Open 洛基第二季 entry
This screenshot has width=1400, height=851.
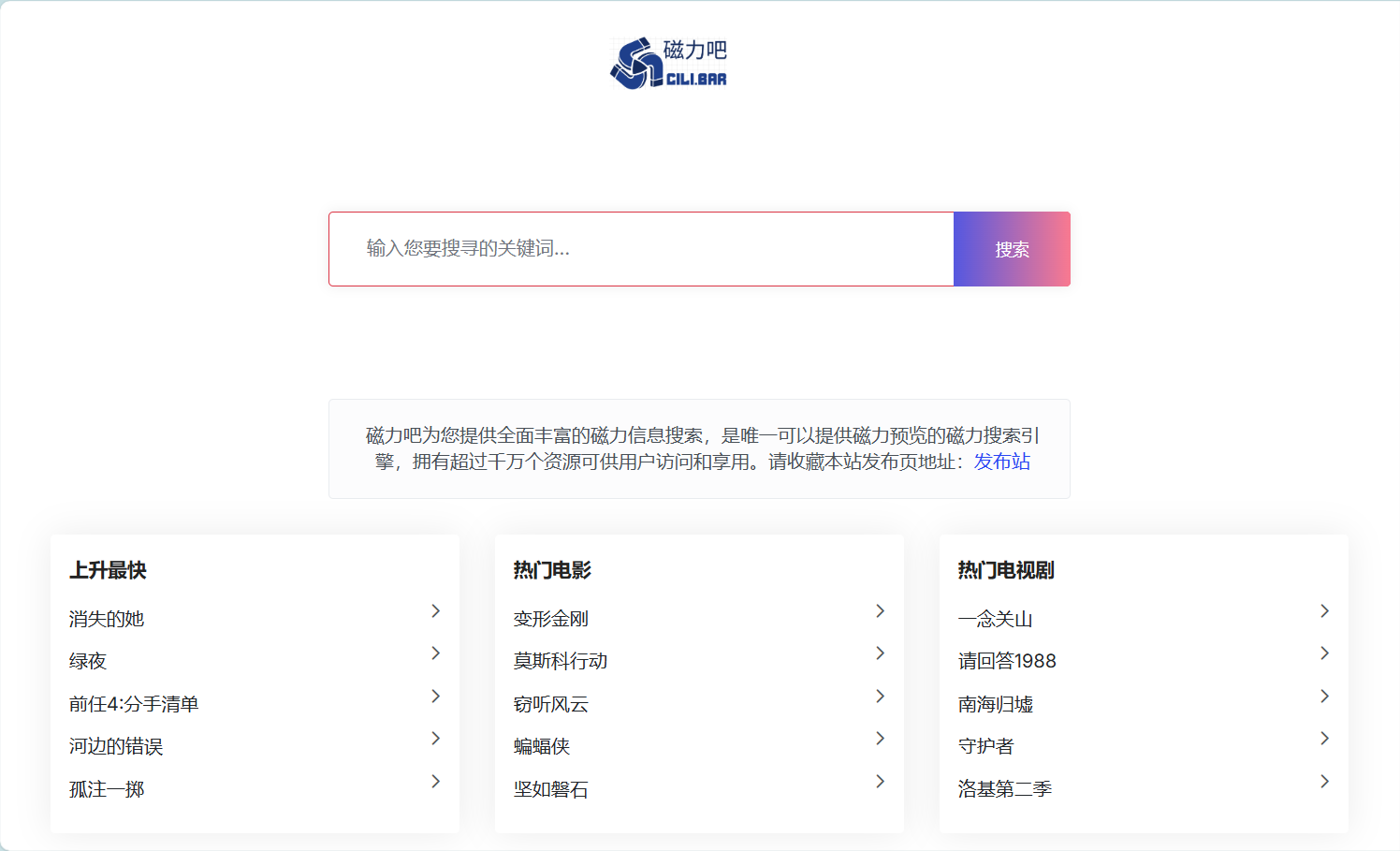click(1005, 789)
